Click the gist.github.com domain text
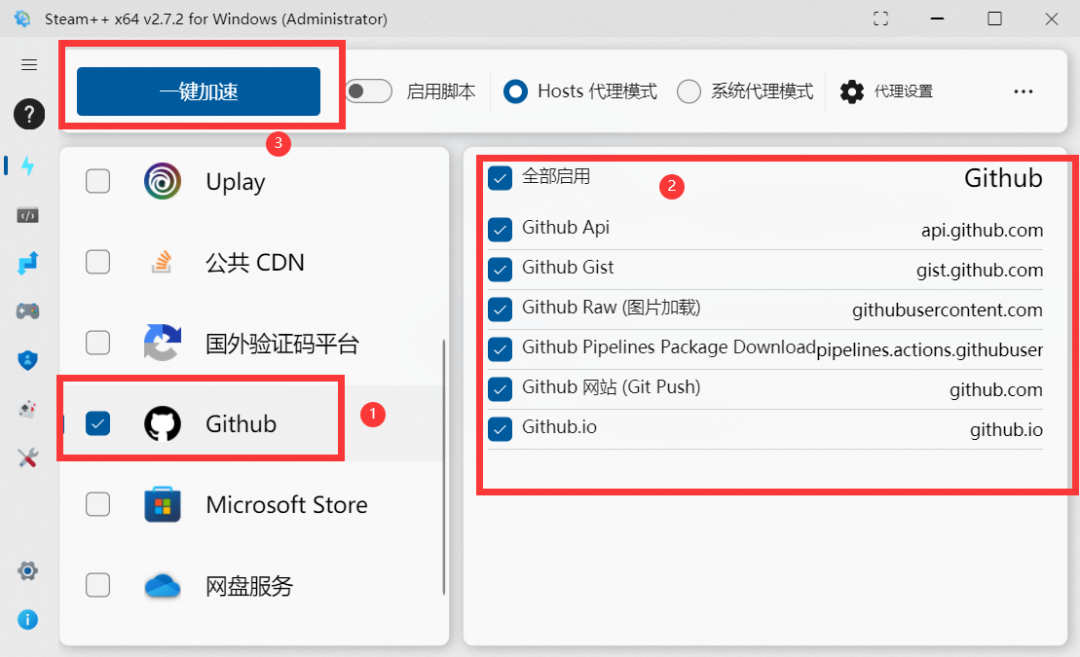The image size is (1080, 657). 979,270
